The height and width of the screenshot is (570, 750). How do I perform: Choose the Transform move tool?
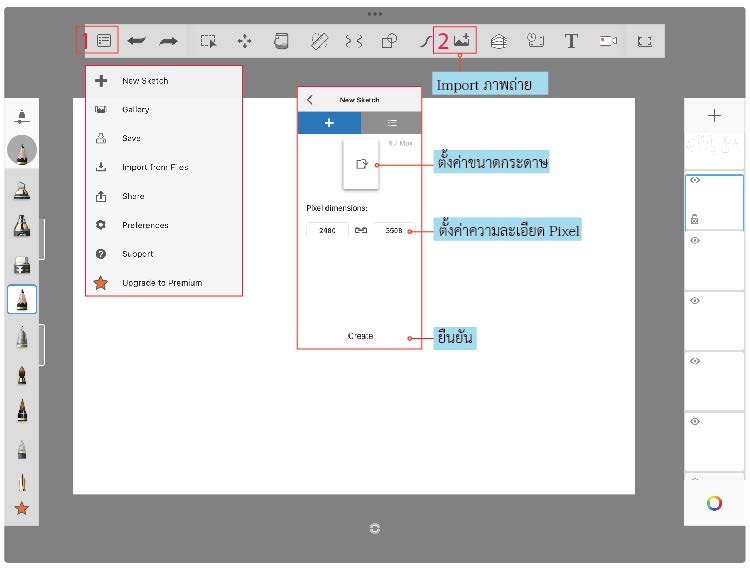(x=244, y=41)
